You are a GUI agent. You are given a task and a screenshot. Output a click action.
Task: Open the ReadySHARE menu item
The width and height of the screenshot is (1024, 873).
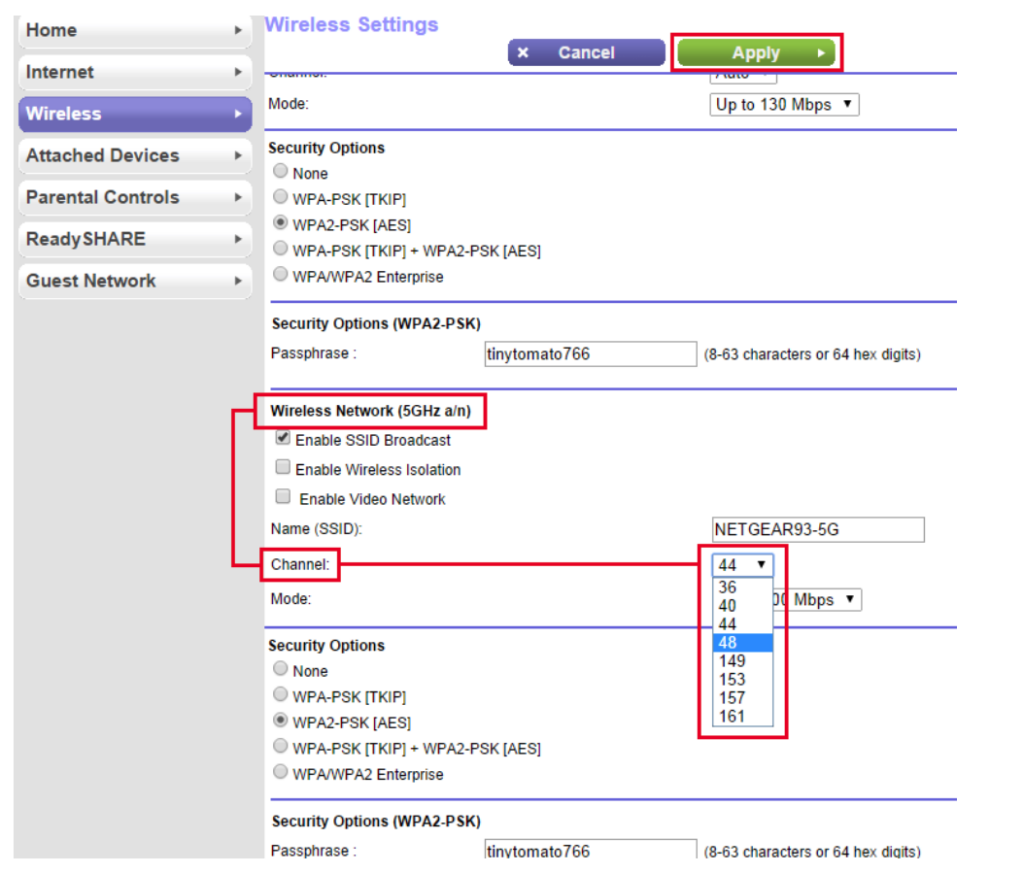tap(134, 240)
